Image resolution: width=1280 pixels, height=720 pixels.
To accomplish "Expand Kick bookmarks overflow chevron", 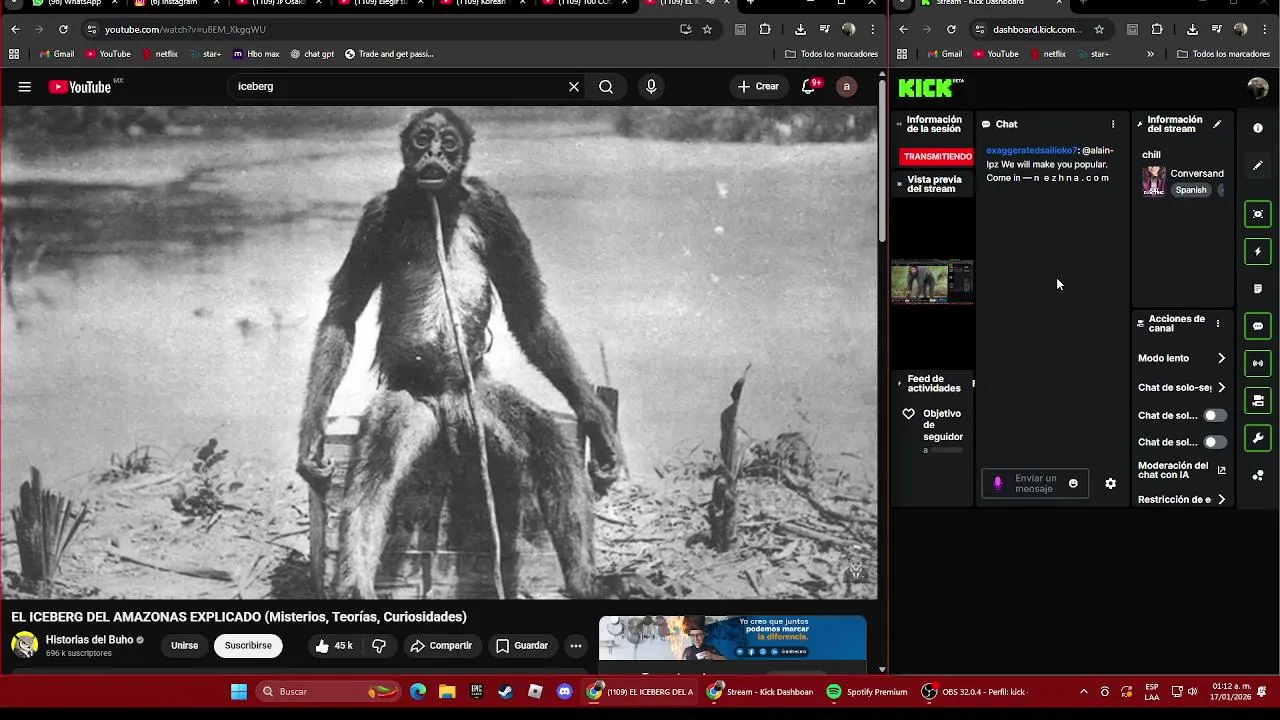I will pyautogui.click(x=1150, y=54).
